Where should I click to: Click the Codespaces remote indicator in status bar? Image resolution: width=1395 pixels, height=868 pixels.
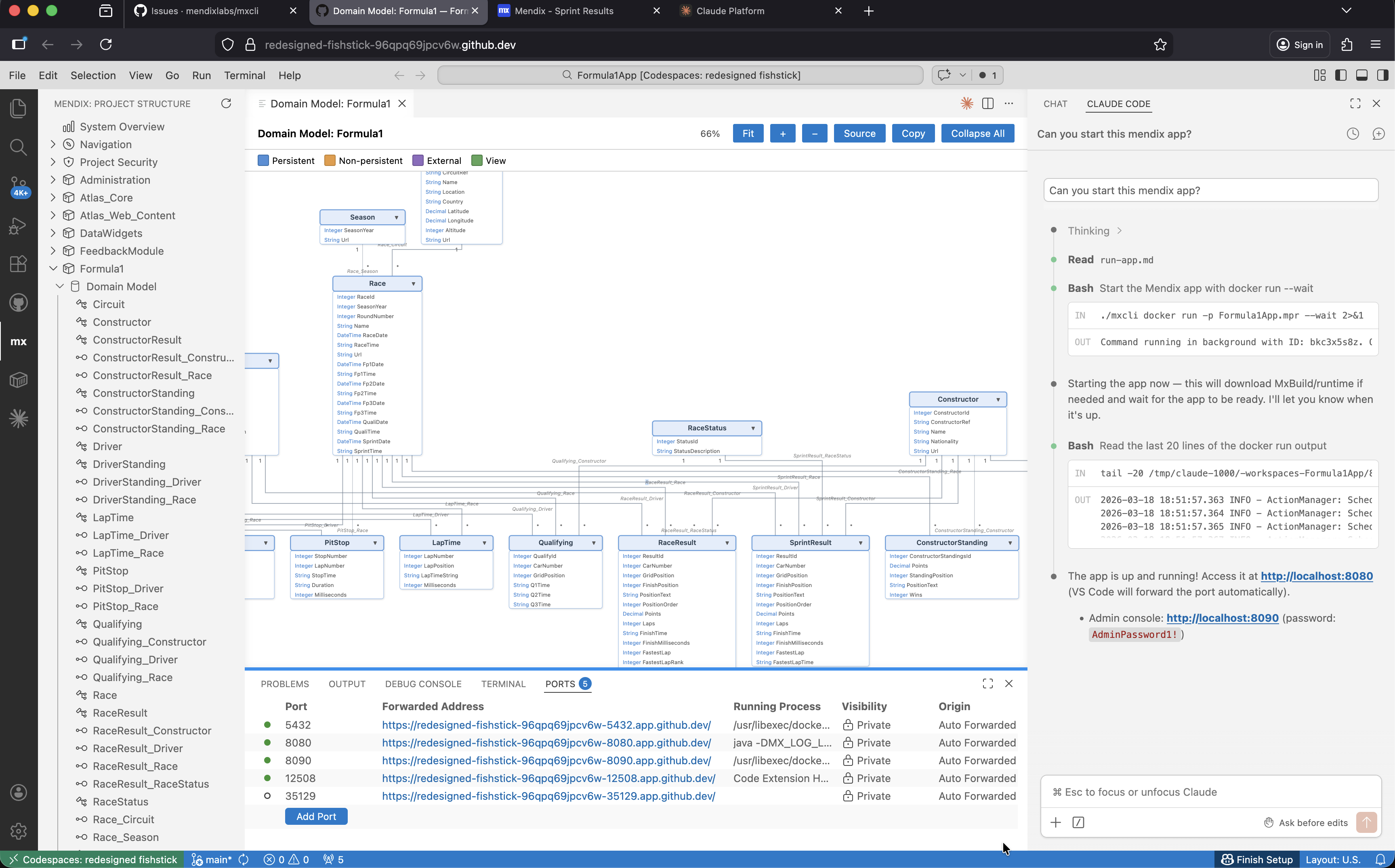92,860
